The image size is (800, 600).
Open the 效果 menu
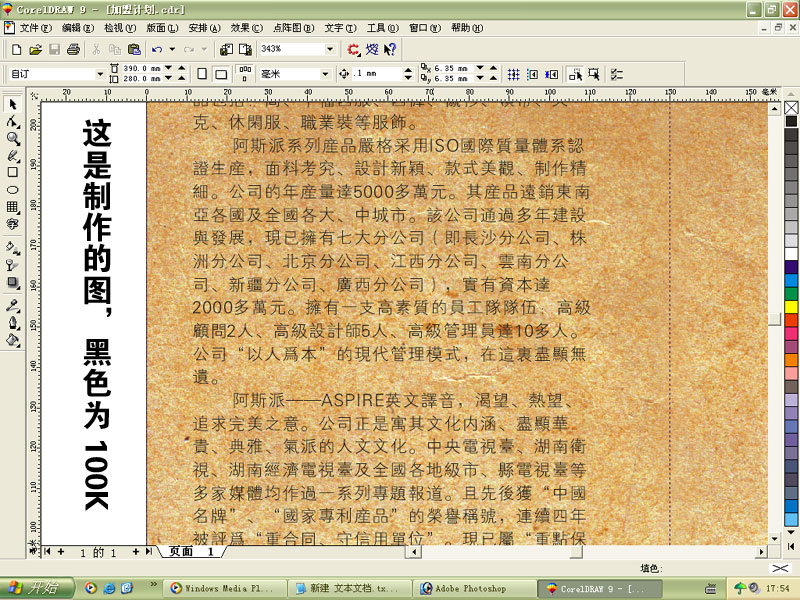(x=246, y=28)
